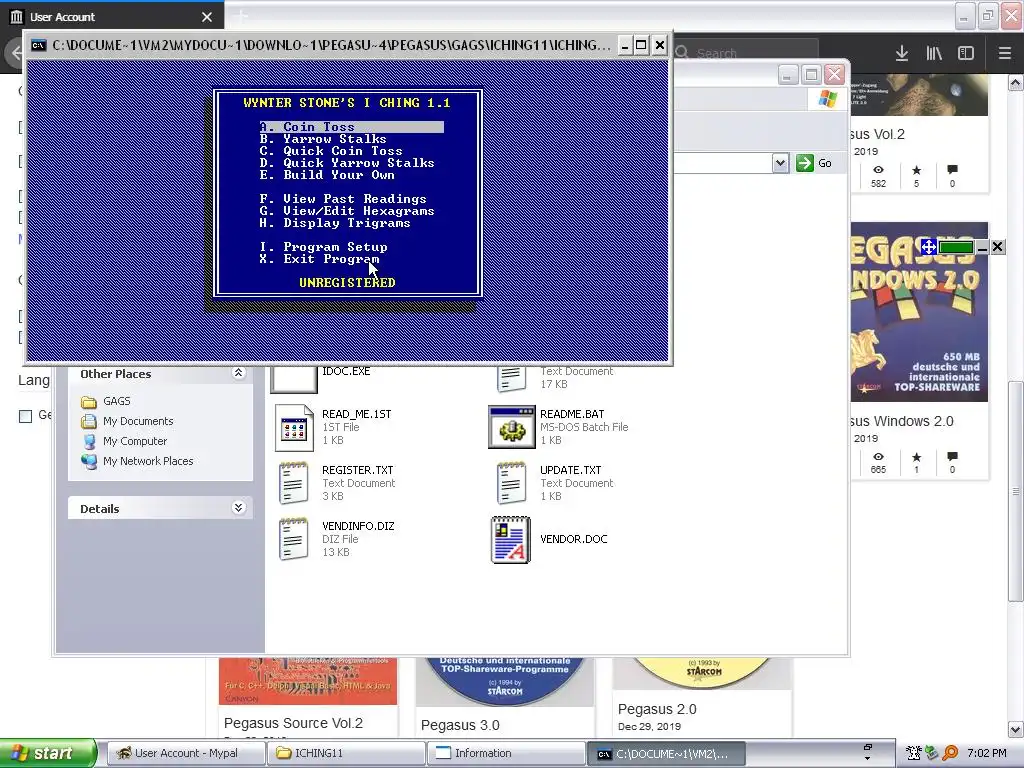Open Pegasus Vol.2 title link

point(877,134)
